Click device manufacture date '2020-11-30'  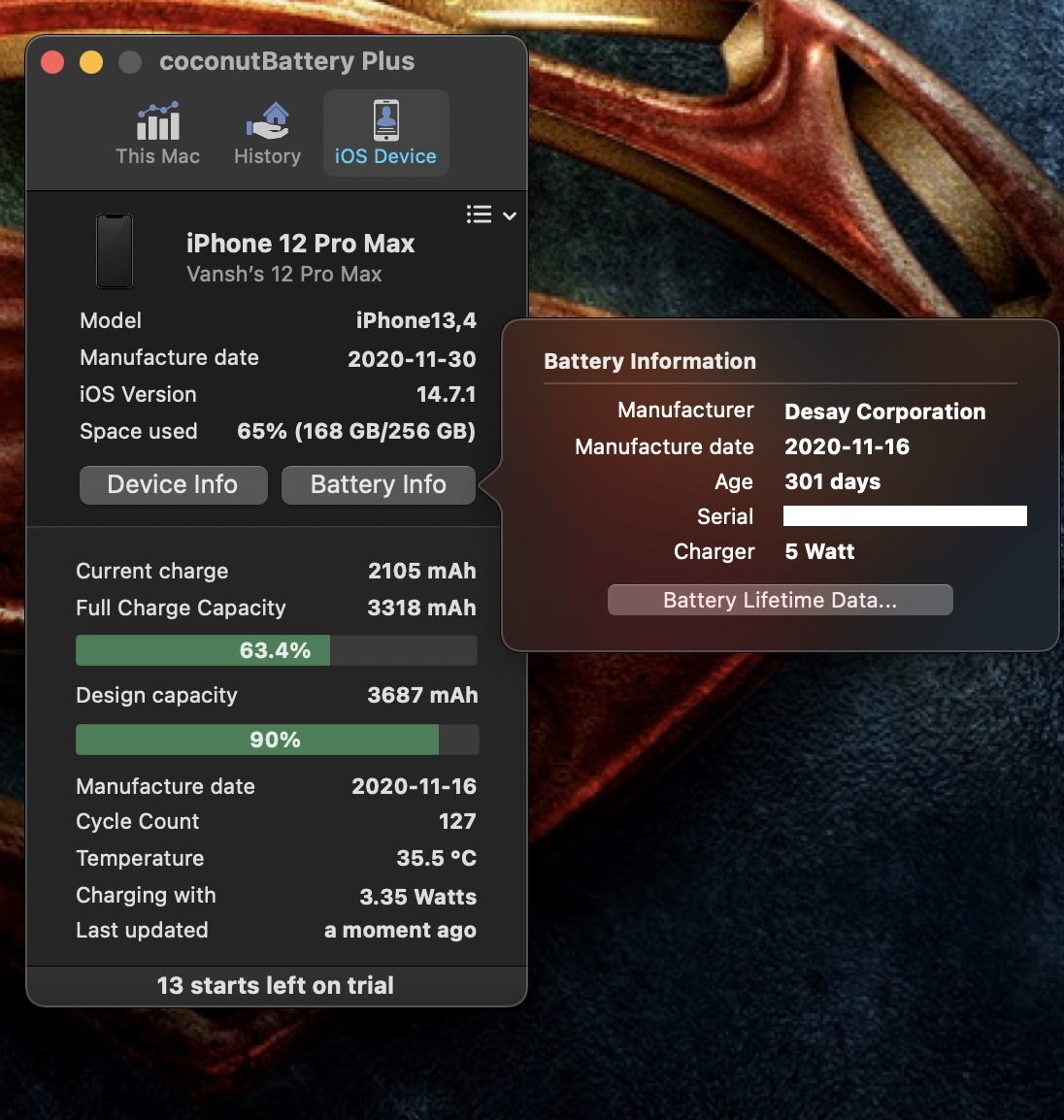click(412, 358)
